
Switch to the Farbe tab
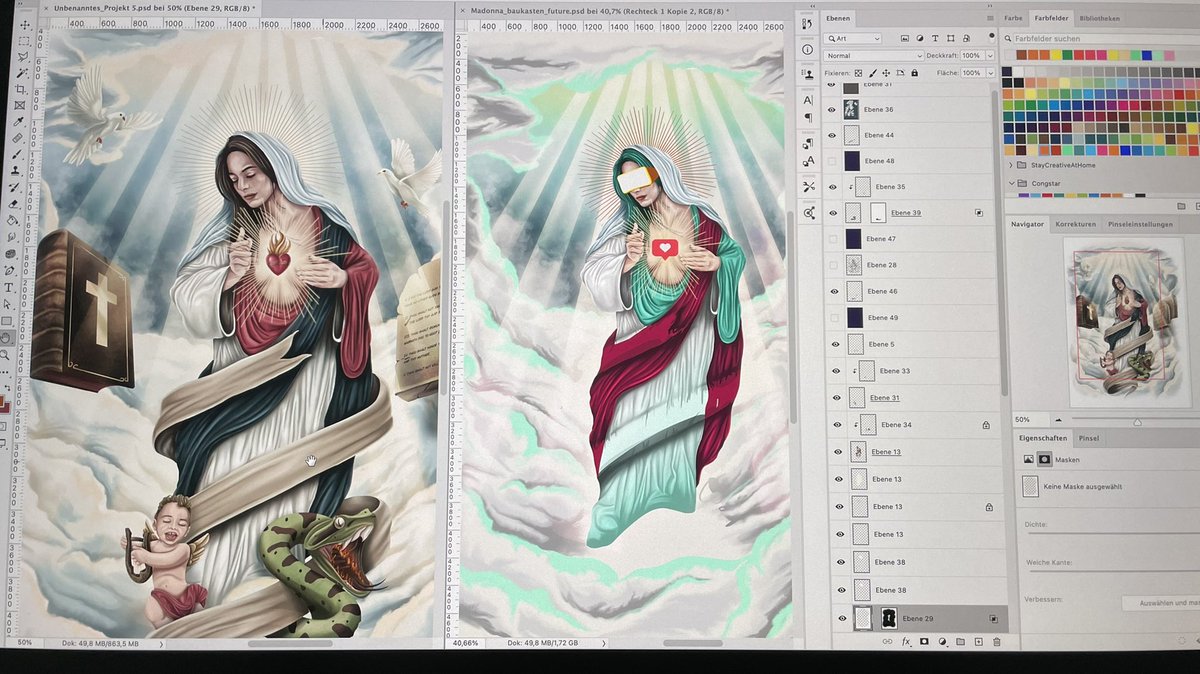(1014, 18)
